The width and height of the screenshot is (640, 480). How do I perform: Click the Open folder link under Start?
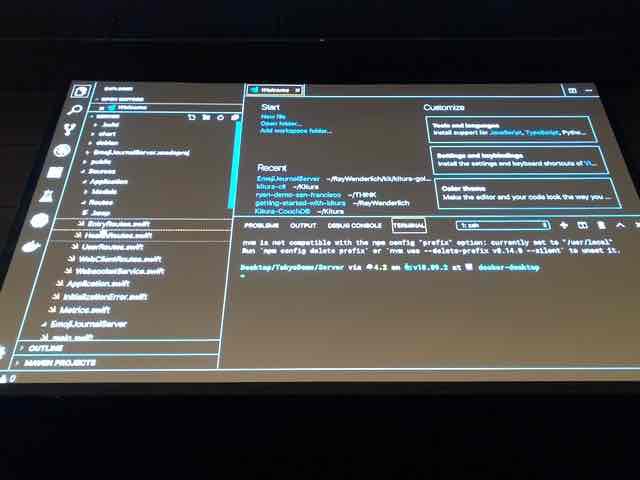point(281,123)
